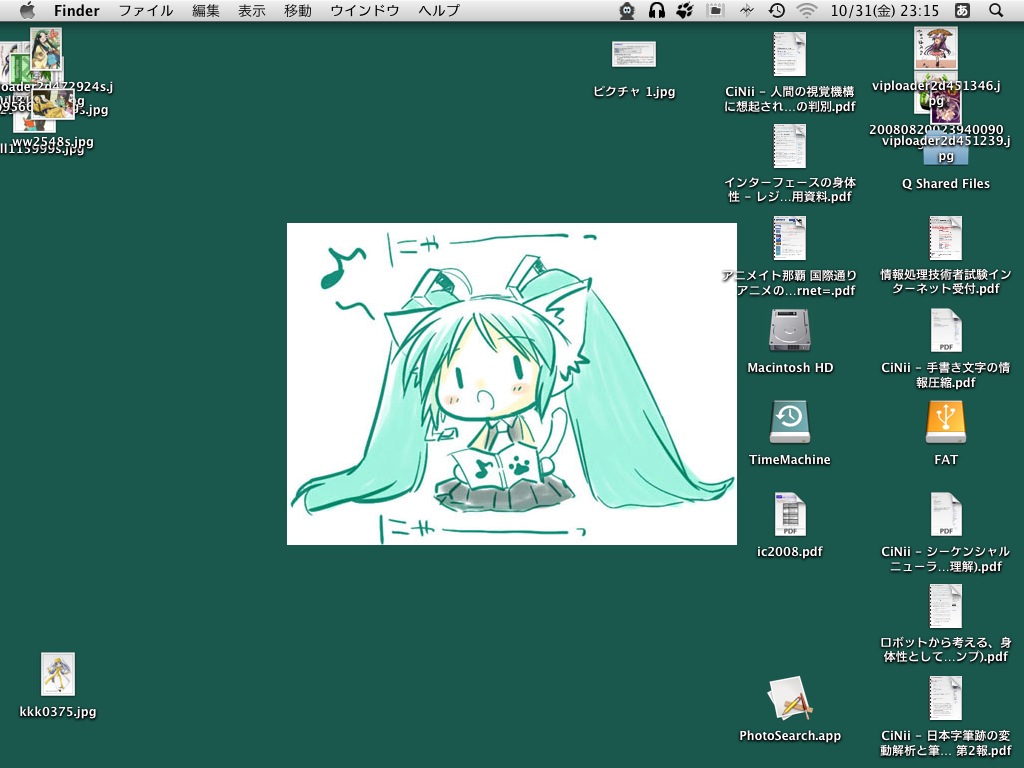Select the Q Shared Files folder
Screen dimensions: 1024x768
click(x=946, y=155)
